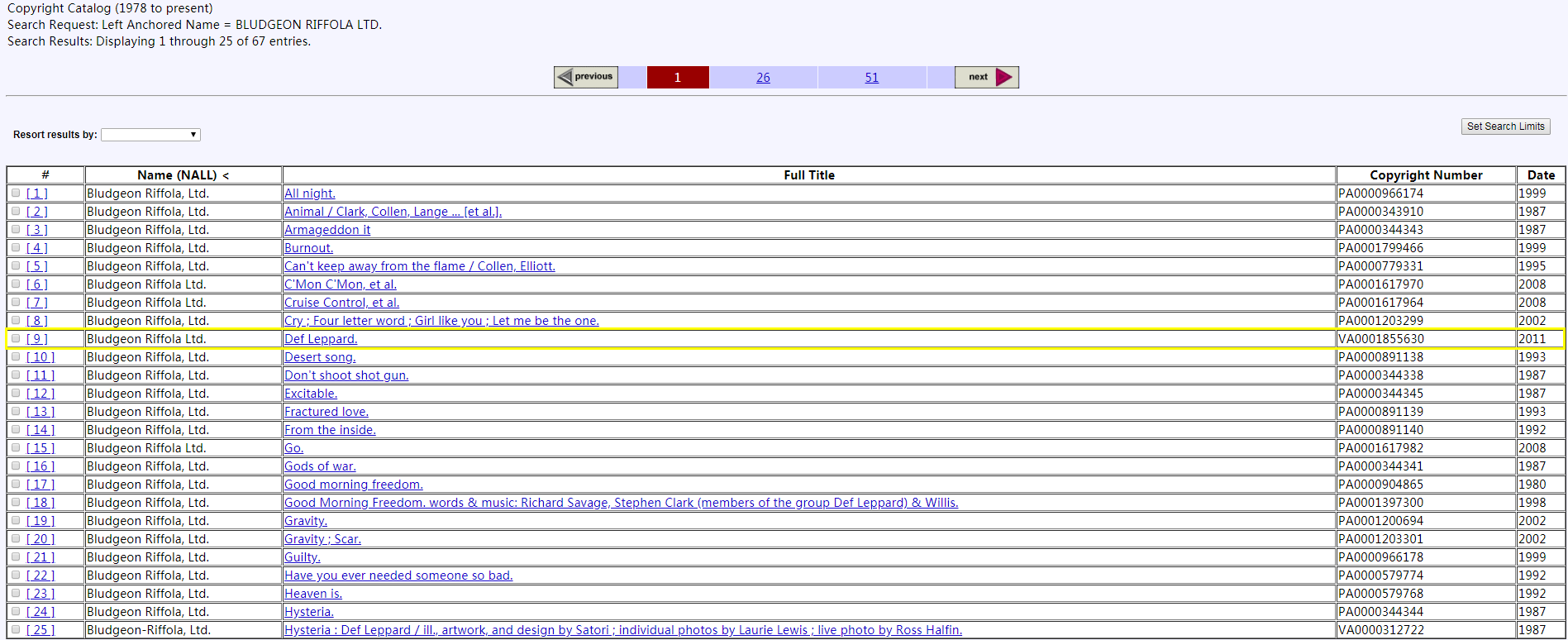This screenshot has width=1568, height=640.
Task: Select the checkbox for entry 12 Excitable
Action: point(16,393)
